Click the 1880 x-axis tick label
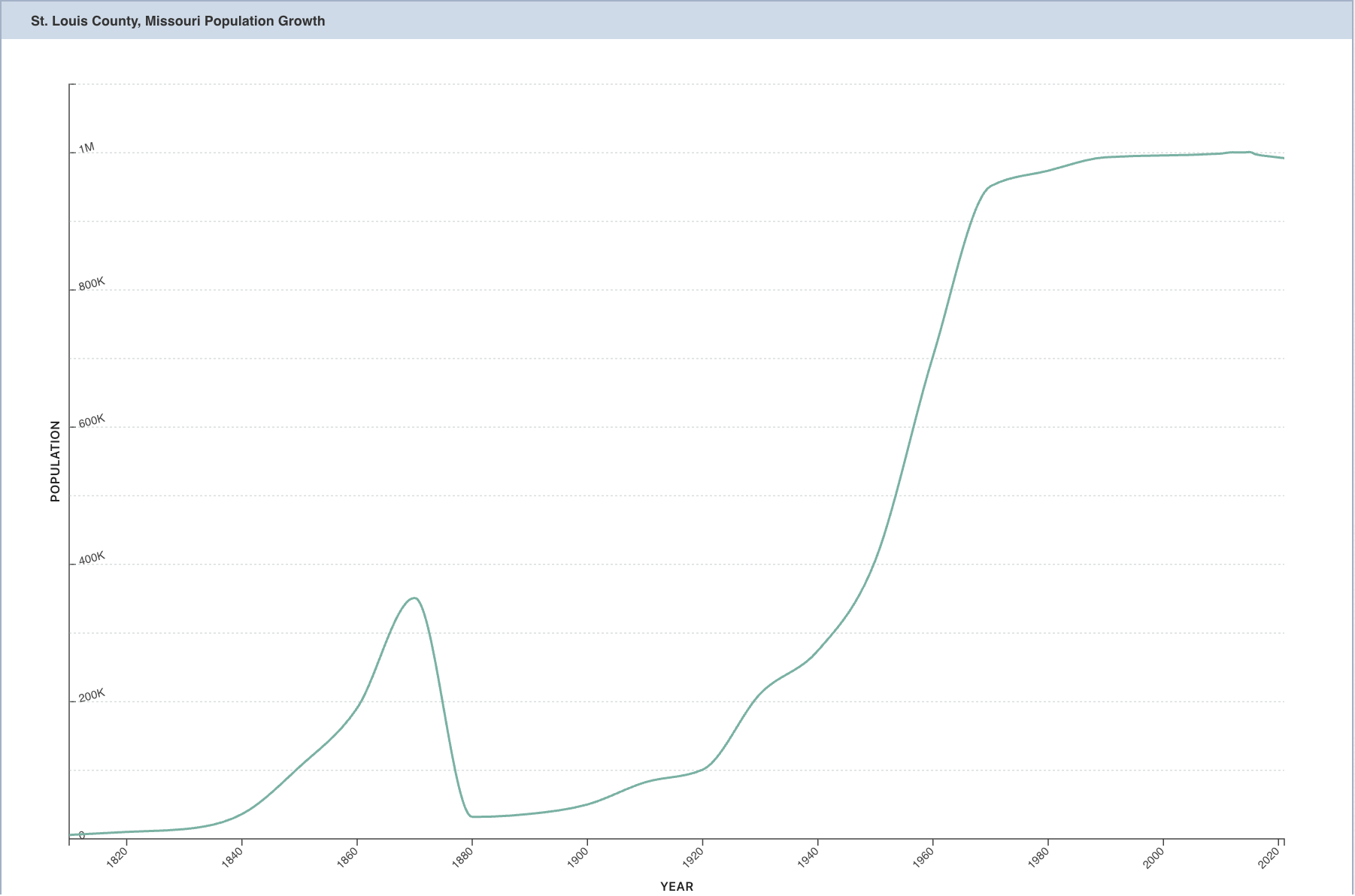Viewport: 1355px width, 896px height. point(462,858)
